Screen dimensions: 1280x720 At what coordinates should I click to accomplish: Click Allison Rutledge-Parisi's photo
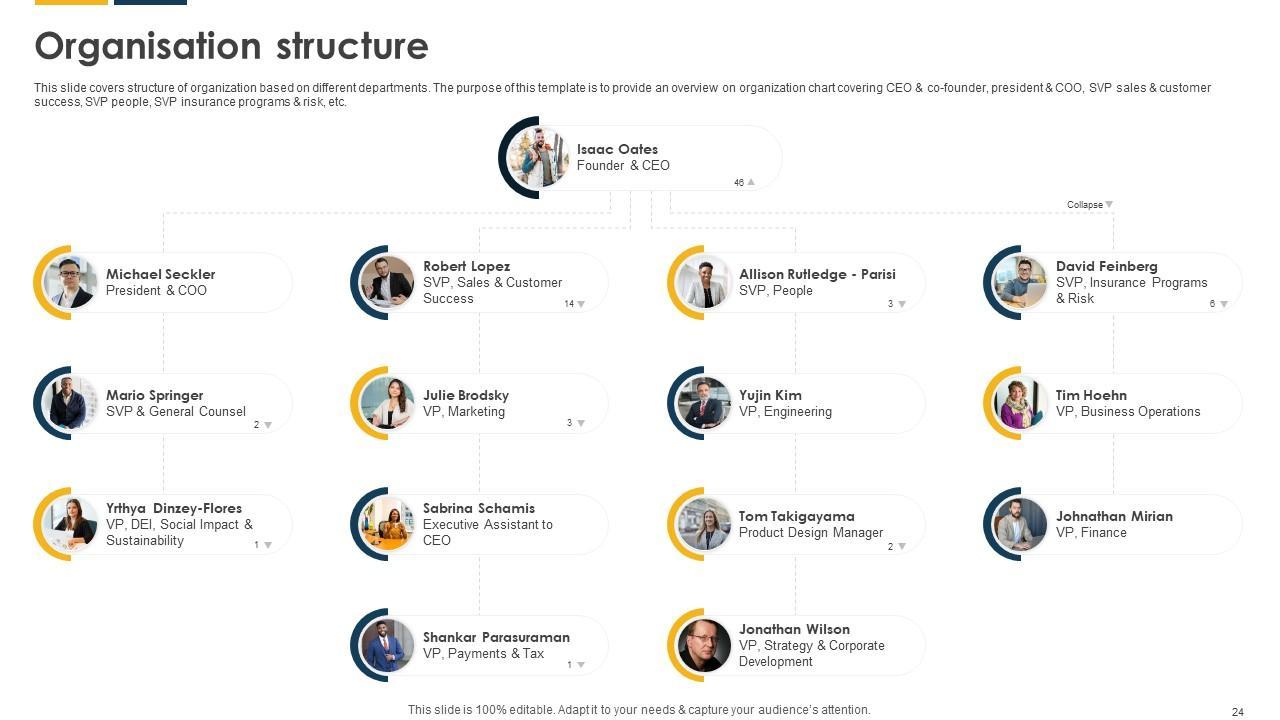pos(704,283)
